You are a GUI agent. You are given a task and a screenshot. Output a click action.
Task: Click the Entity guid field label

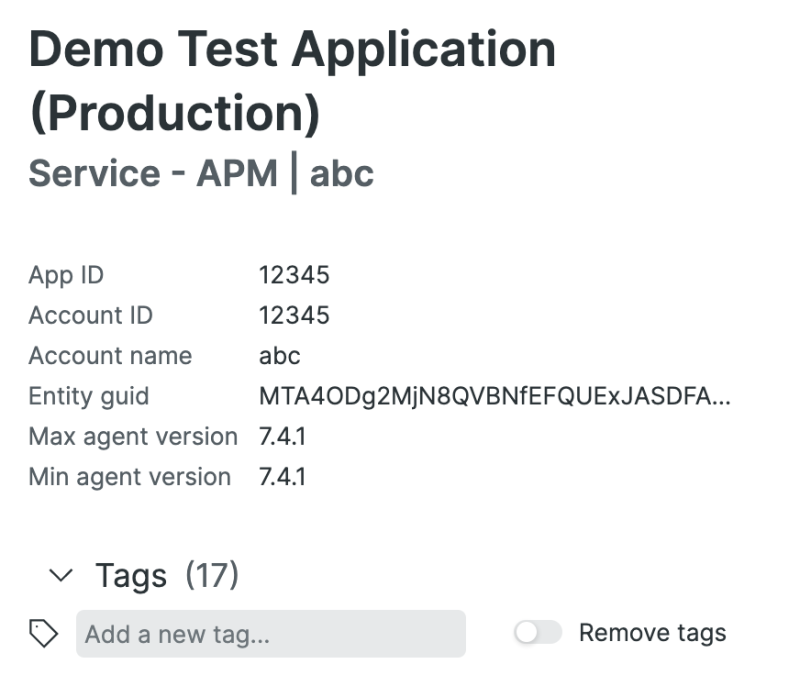click(x=90, y=396)
